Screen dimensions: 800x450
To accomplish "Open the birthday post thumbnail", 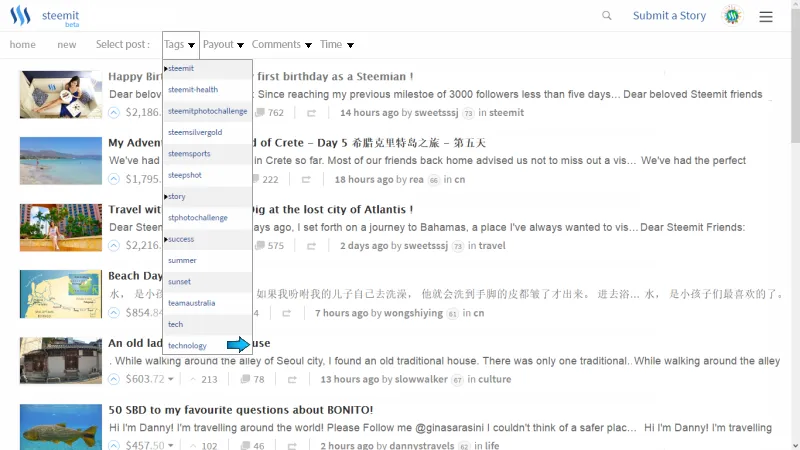I will [x=61, y=94].
